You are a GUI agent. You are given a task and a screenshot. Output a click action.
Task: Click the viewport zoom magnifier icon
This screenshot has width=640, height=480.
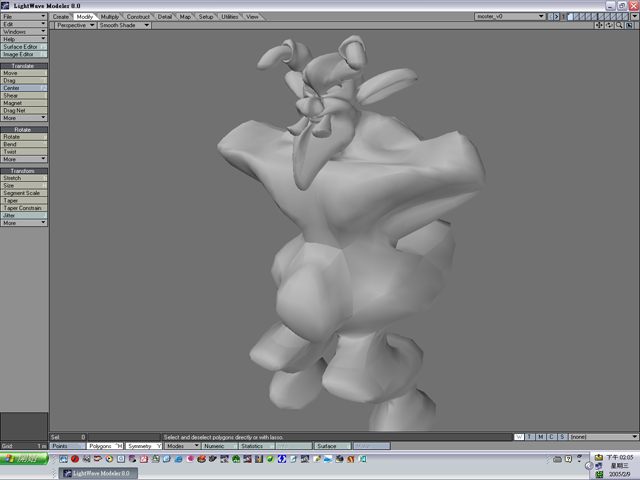[x=619, y=25]
